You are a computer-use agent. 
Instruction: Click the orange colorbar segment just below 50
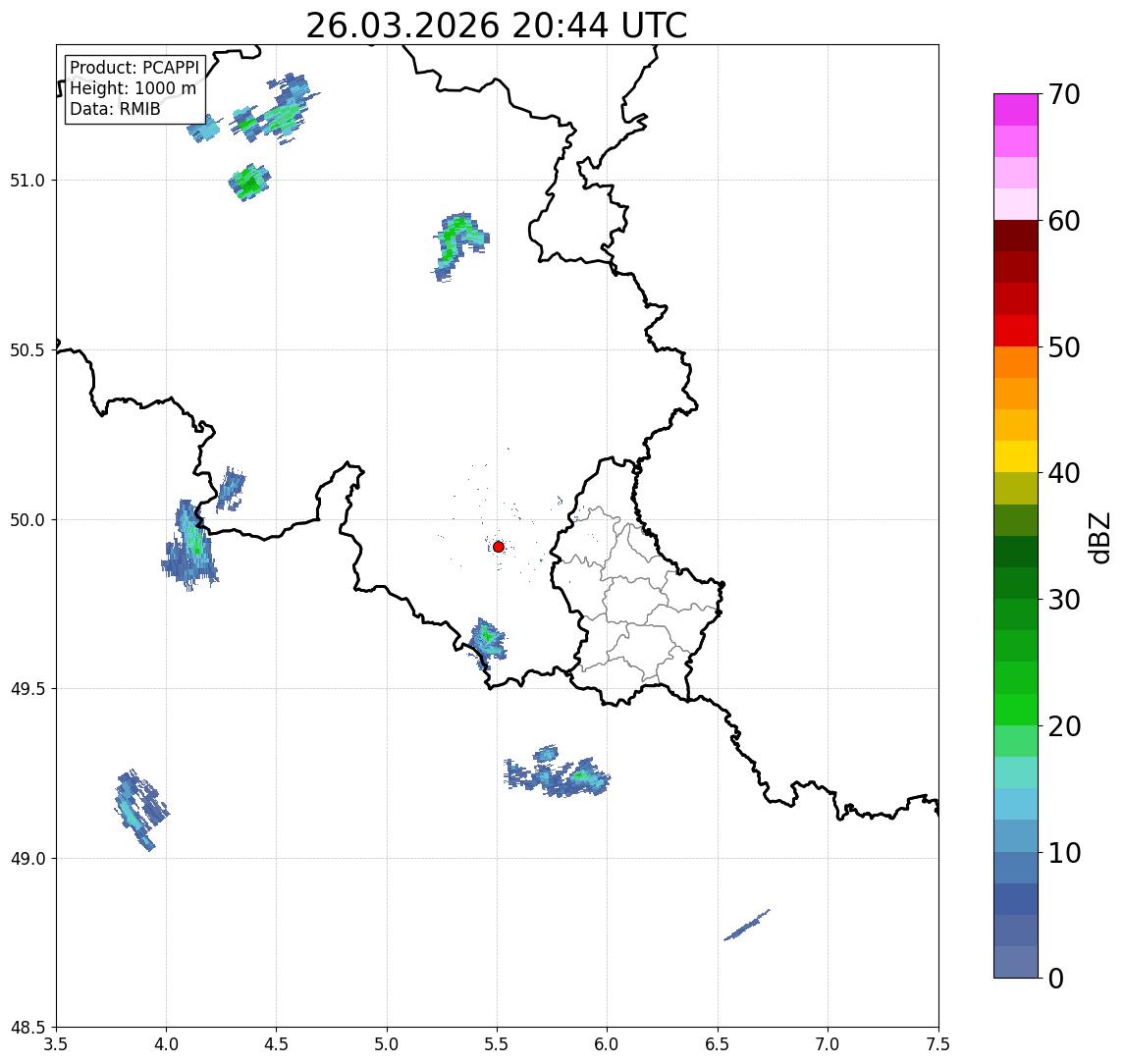tap(1016, 362)
